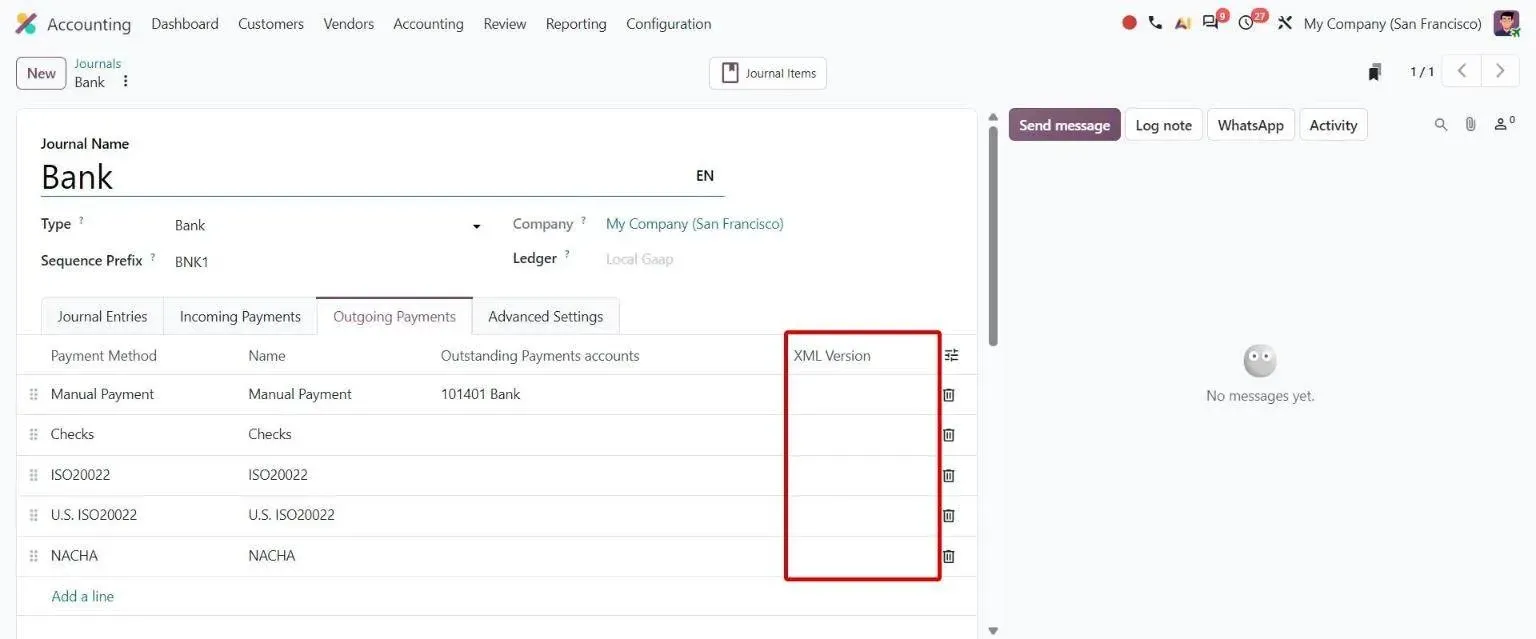Click Add a line link
The image size is (1536, 639).
point(82,596)
